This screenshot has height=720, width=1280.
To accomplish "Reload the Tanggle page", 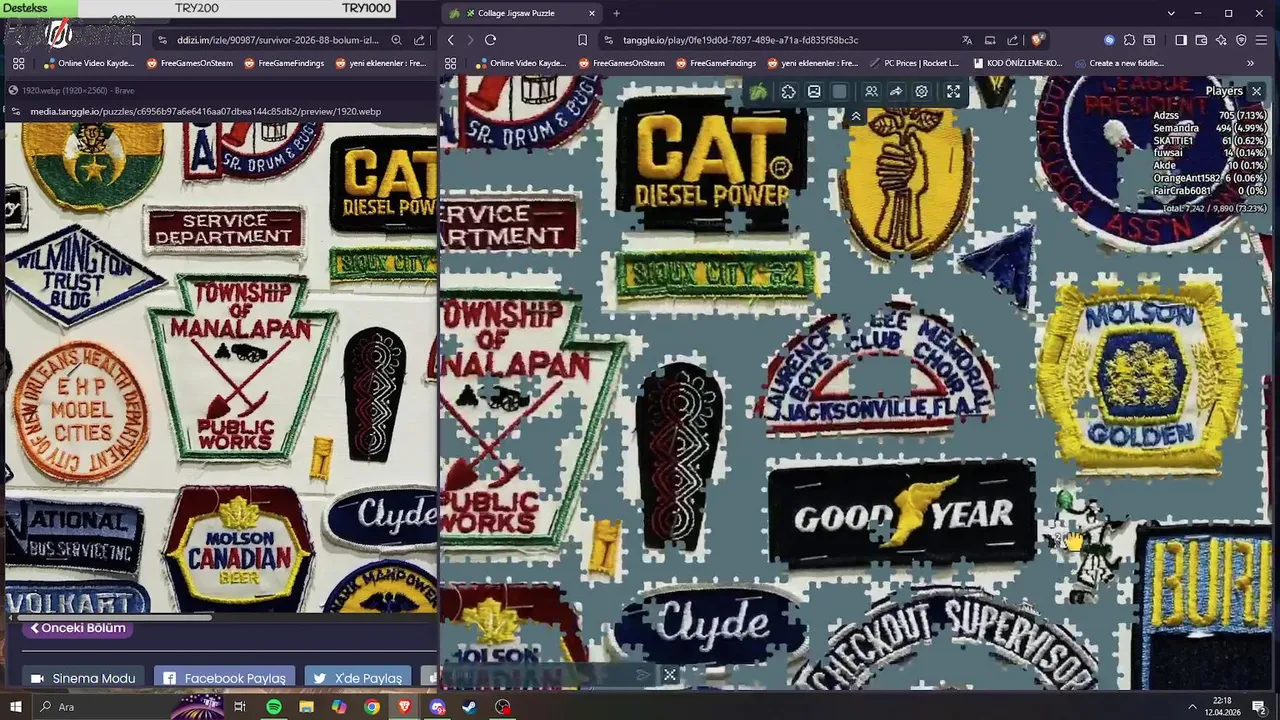I will point(490,40).
